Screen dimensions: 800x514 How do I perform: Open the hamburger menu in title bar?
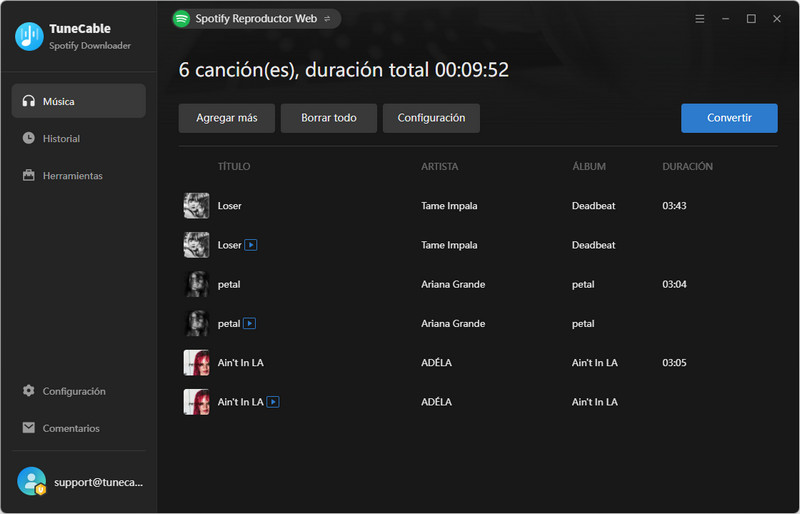[x=699, y=19]
